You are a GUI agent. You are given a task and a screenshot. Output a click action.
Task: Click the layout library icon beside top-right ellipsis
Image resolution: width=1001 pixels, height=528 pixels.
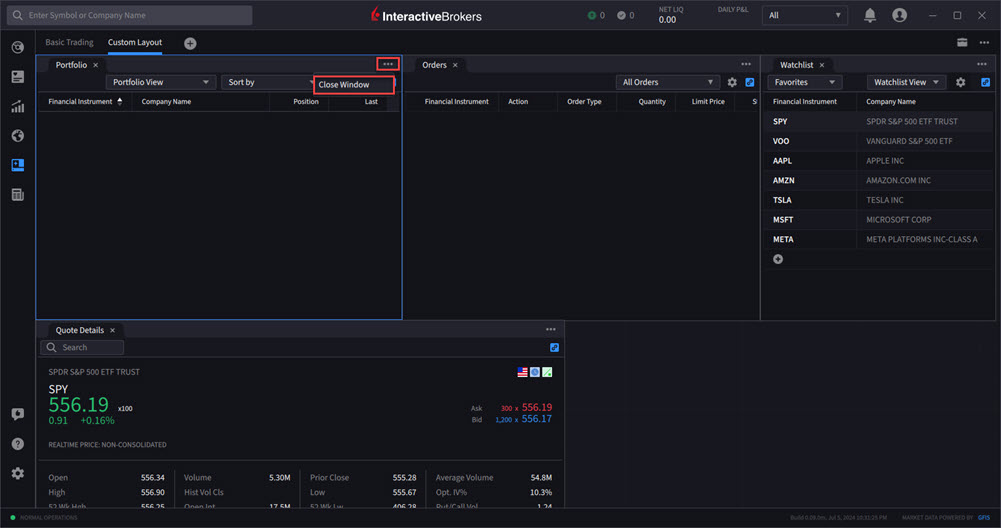962,43
